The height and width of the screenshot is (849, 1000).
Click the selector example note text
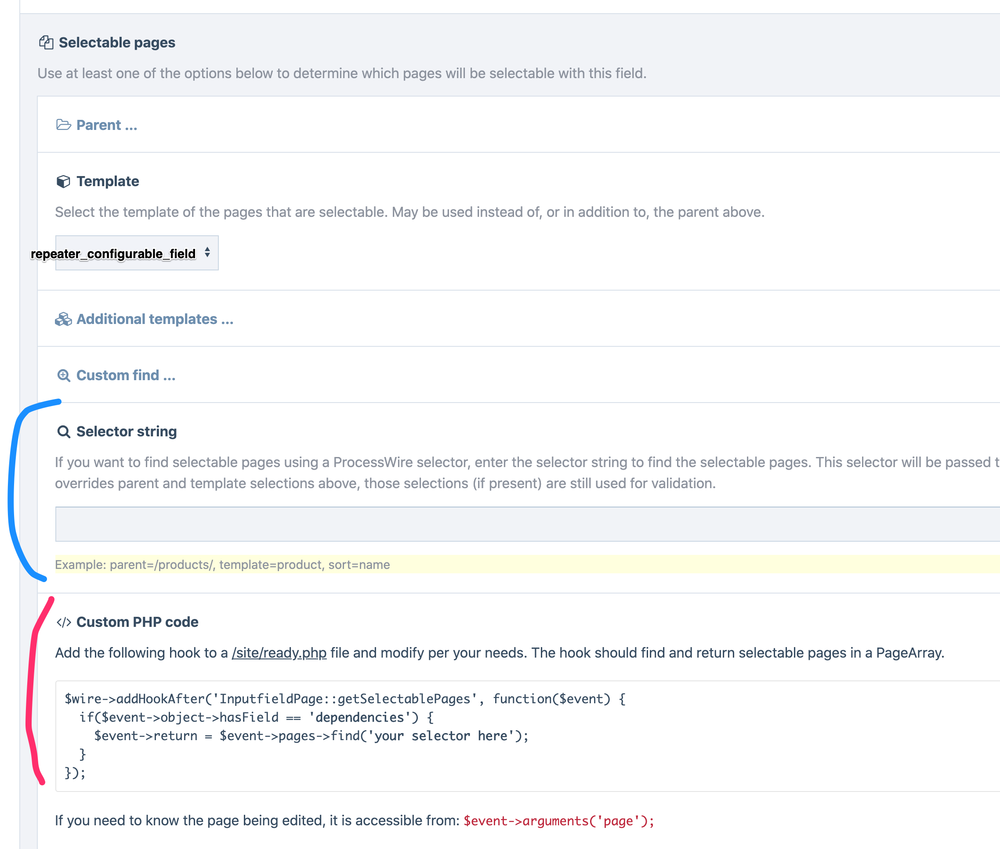222,565
